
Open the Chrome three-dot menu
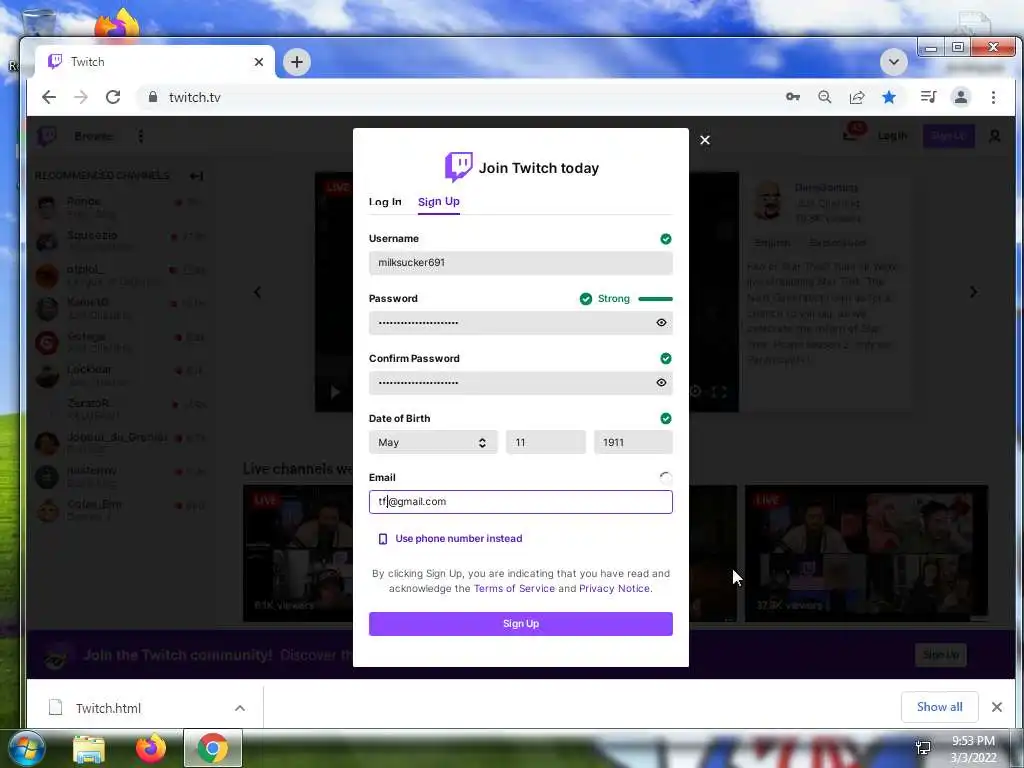(993, 97)
